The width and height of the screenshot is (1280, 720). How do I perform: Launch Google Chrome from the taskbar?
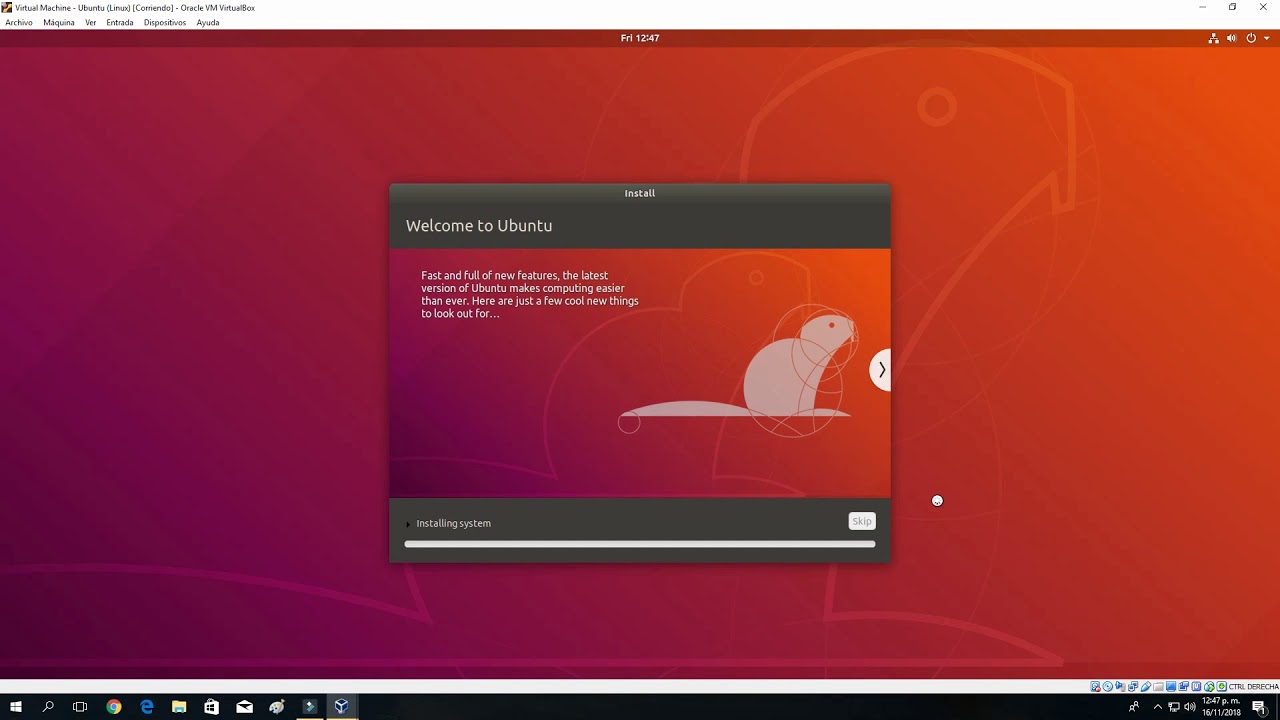coord(114,707)
